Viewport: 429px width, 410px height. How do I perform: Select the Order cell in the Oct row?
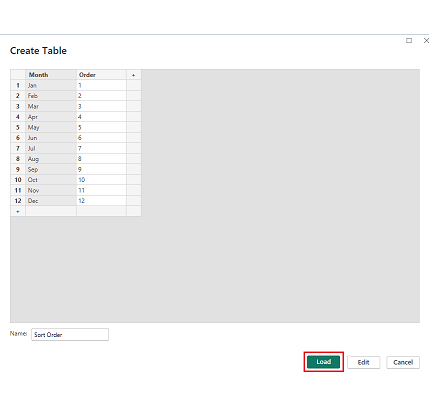pyautogui.click(x=101, y=180)
